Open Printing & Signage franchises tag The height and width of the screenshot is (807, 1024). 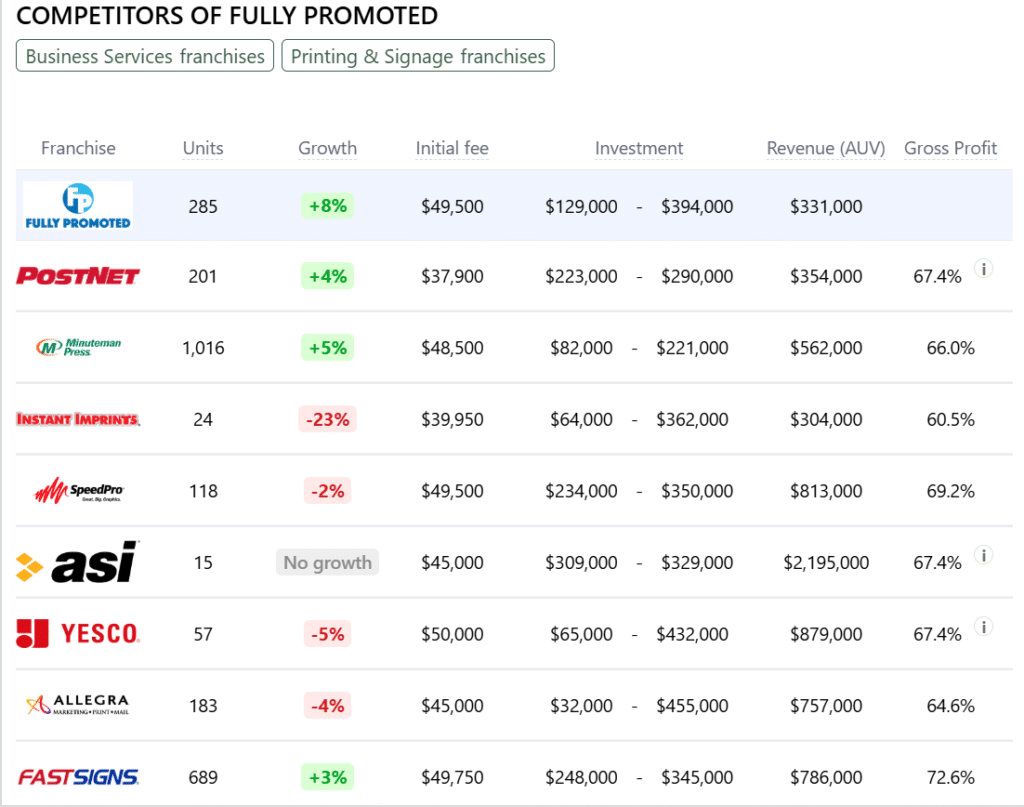(418, 56)
